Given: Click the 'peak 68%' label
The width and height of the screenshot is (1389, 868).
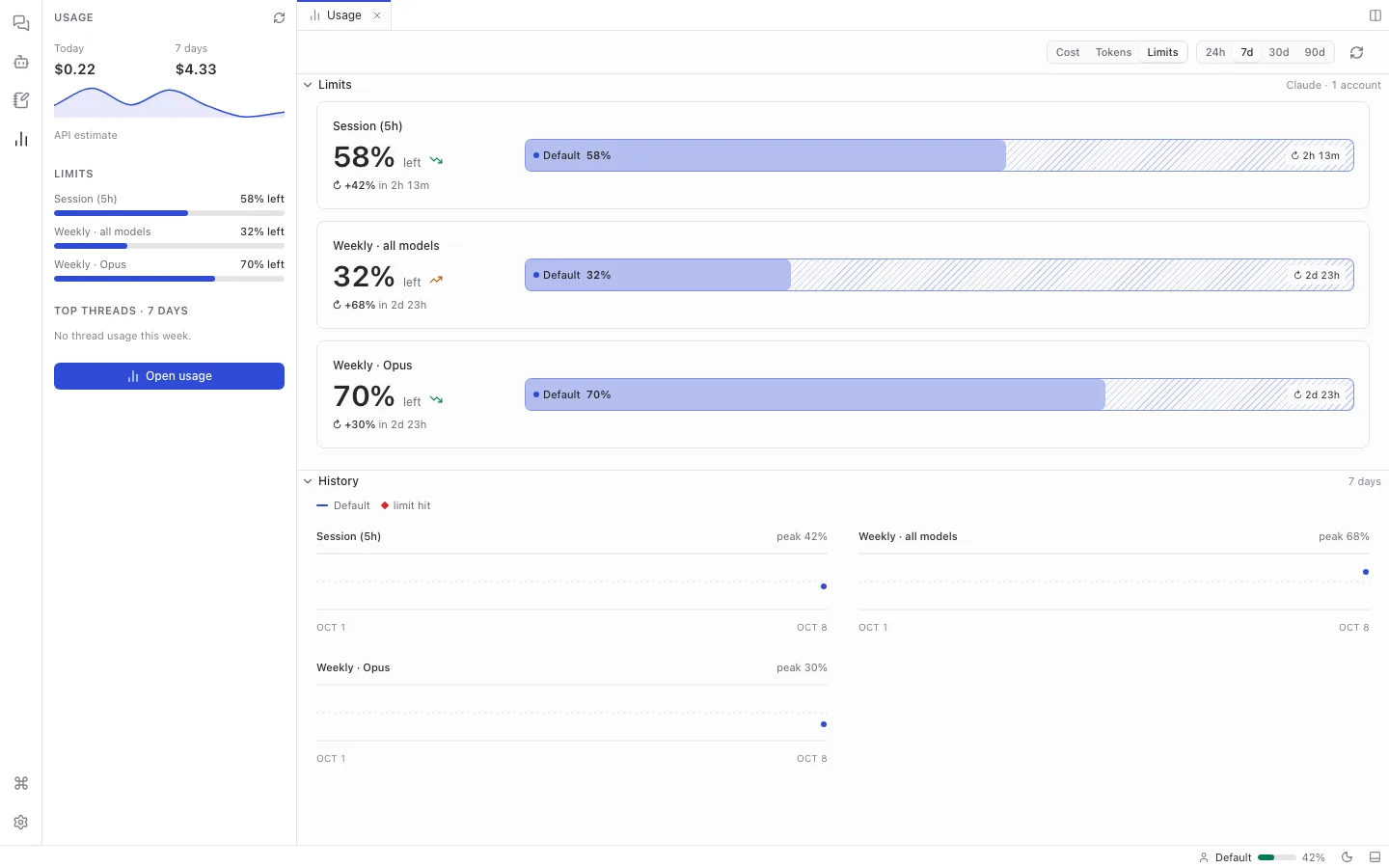Looking at the screenshot, I should point(1344,536).
